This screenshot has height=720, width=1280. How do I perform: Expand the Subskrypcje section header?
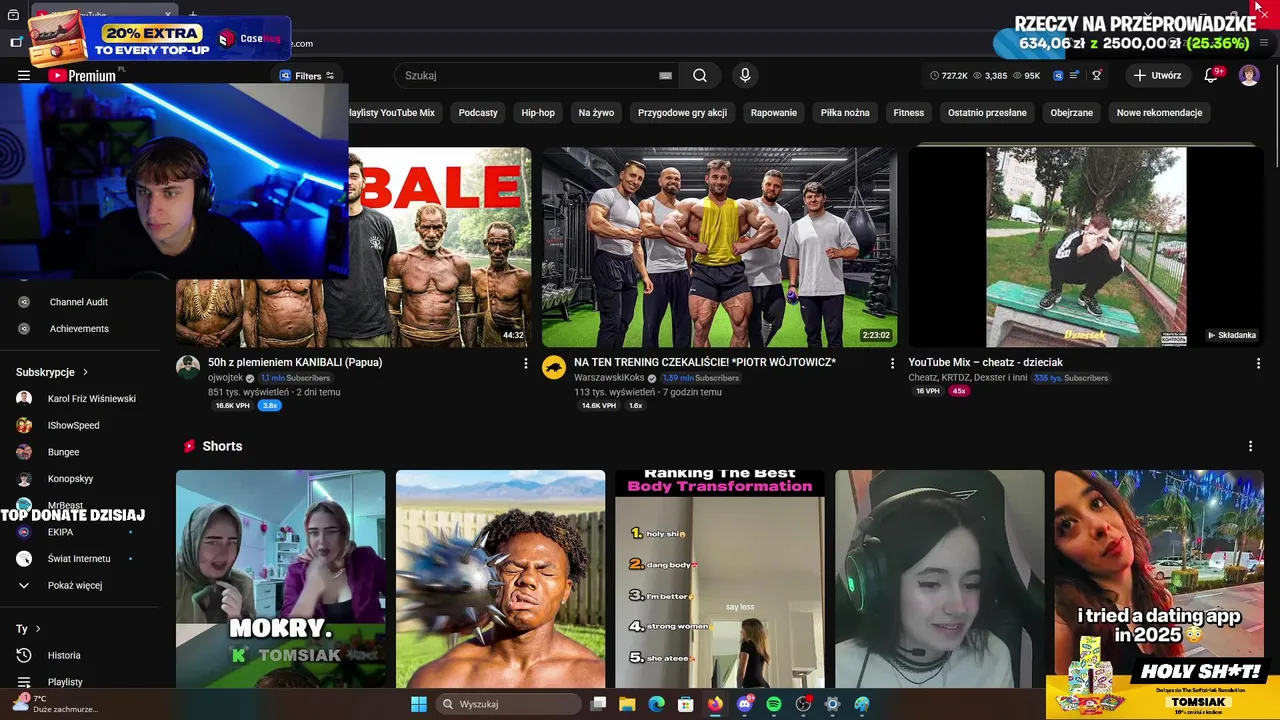click(x=52, y=372)
